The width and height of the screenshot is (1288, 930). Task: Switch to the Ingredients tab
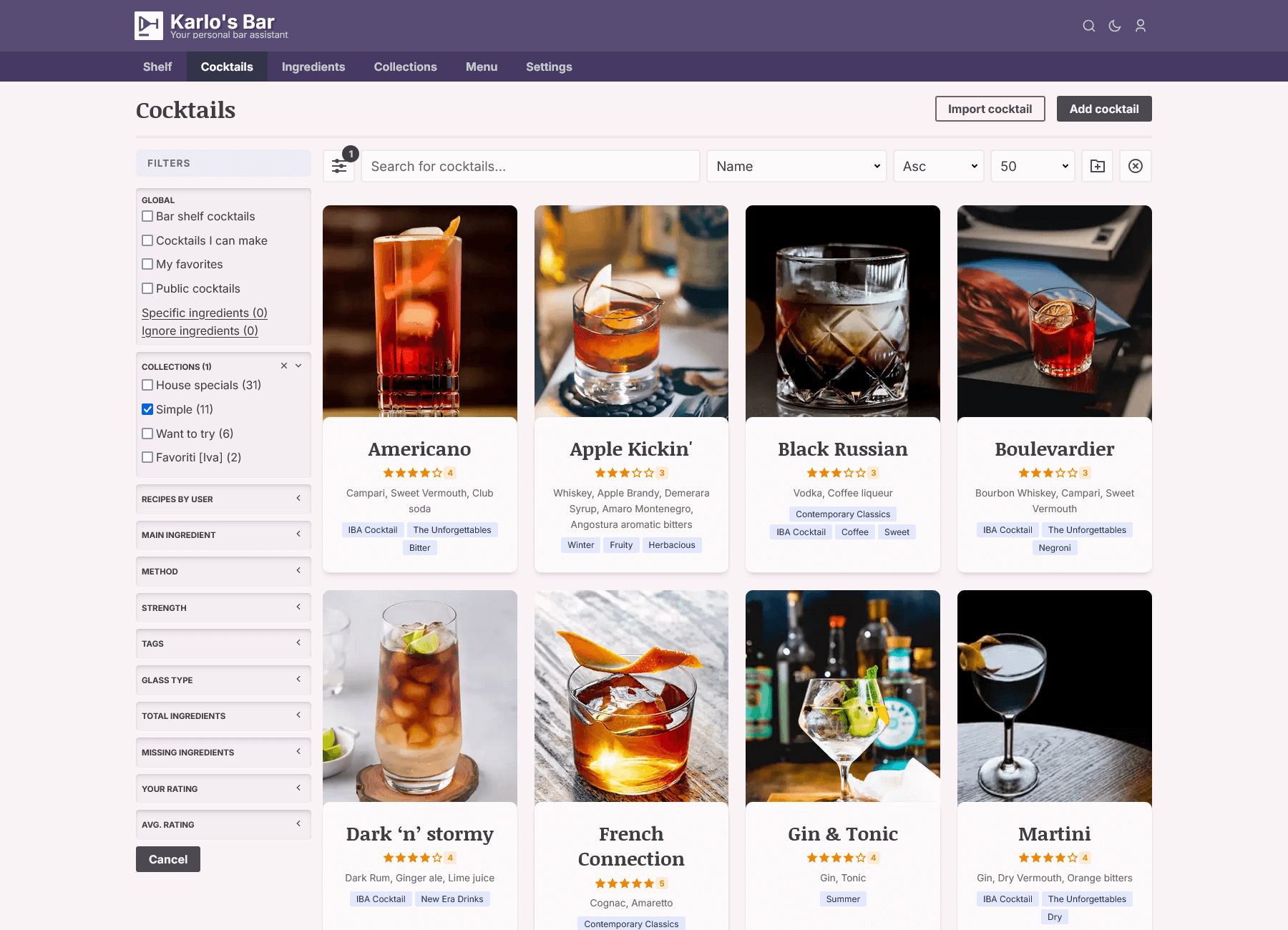click(313, 67)
